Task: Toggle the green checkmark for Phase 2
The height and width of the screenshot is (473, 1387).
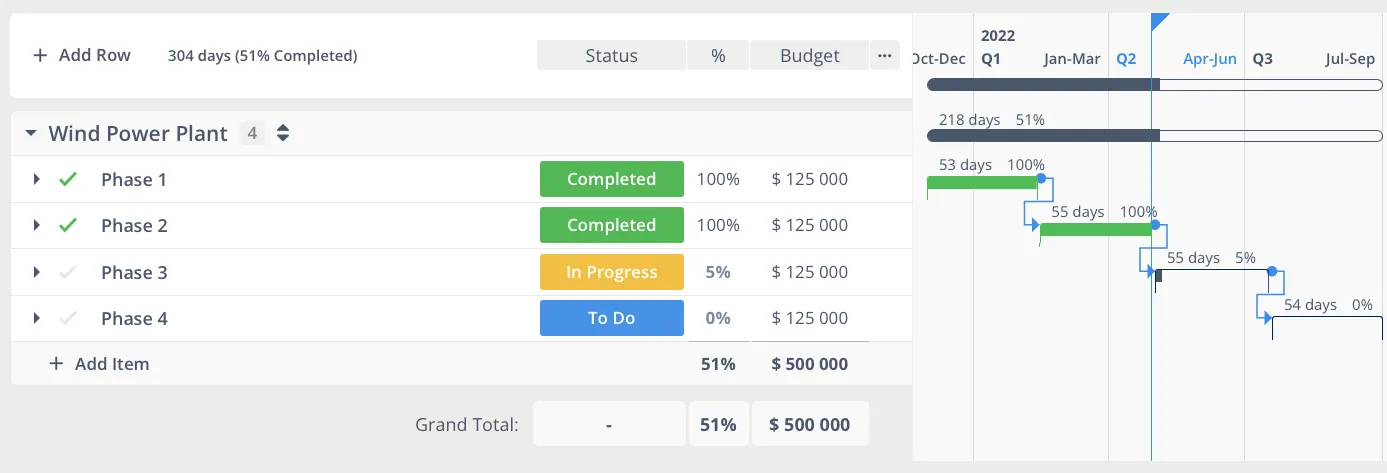Action: (68, 226)
